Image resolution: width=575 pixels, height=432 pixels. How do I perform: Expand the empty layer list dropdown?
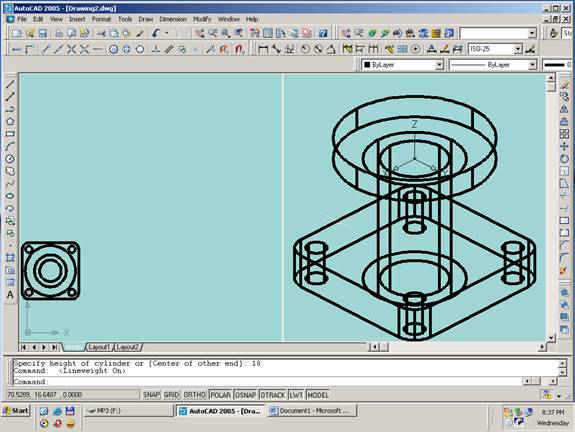tap(532, 33)
